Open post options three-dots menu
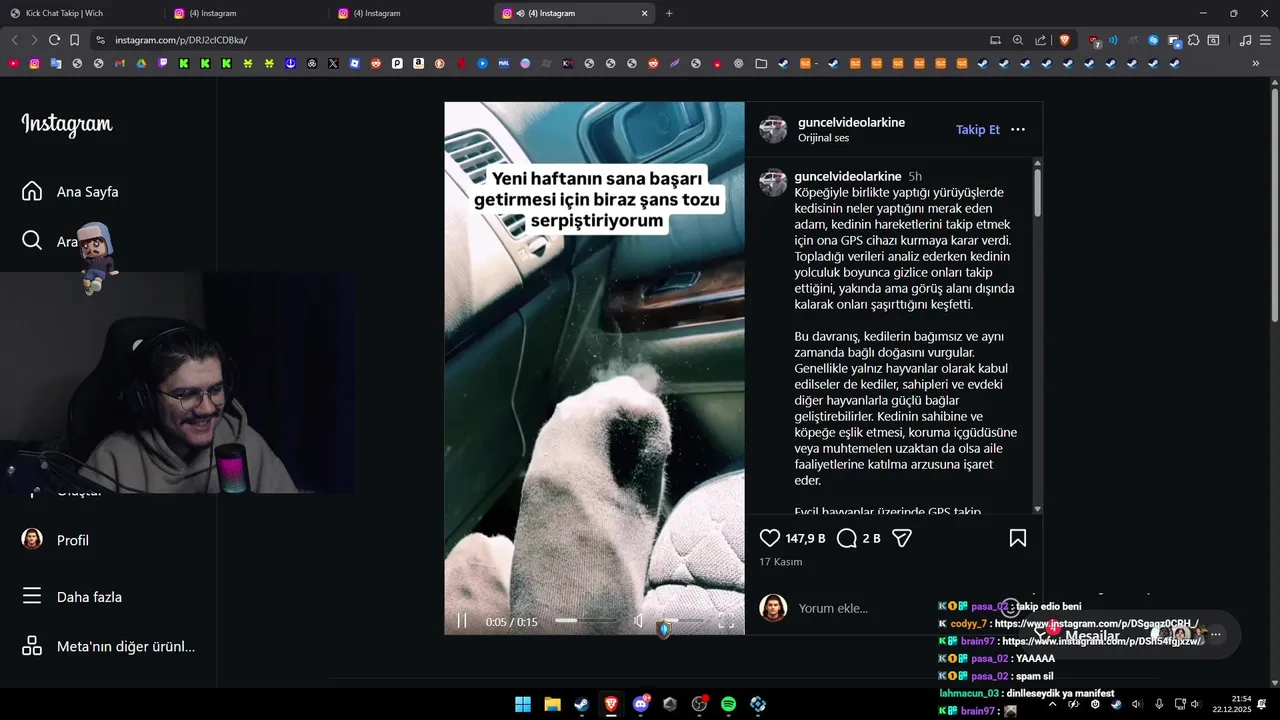 1018,130
